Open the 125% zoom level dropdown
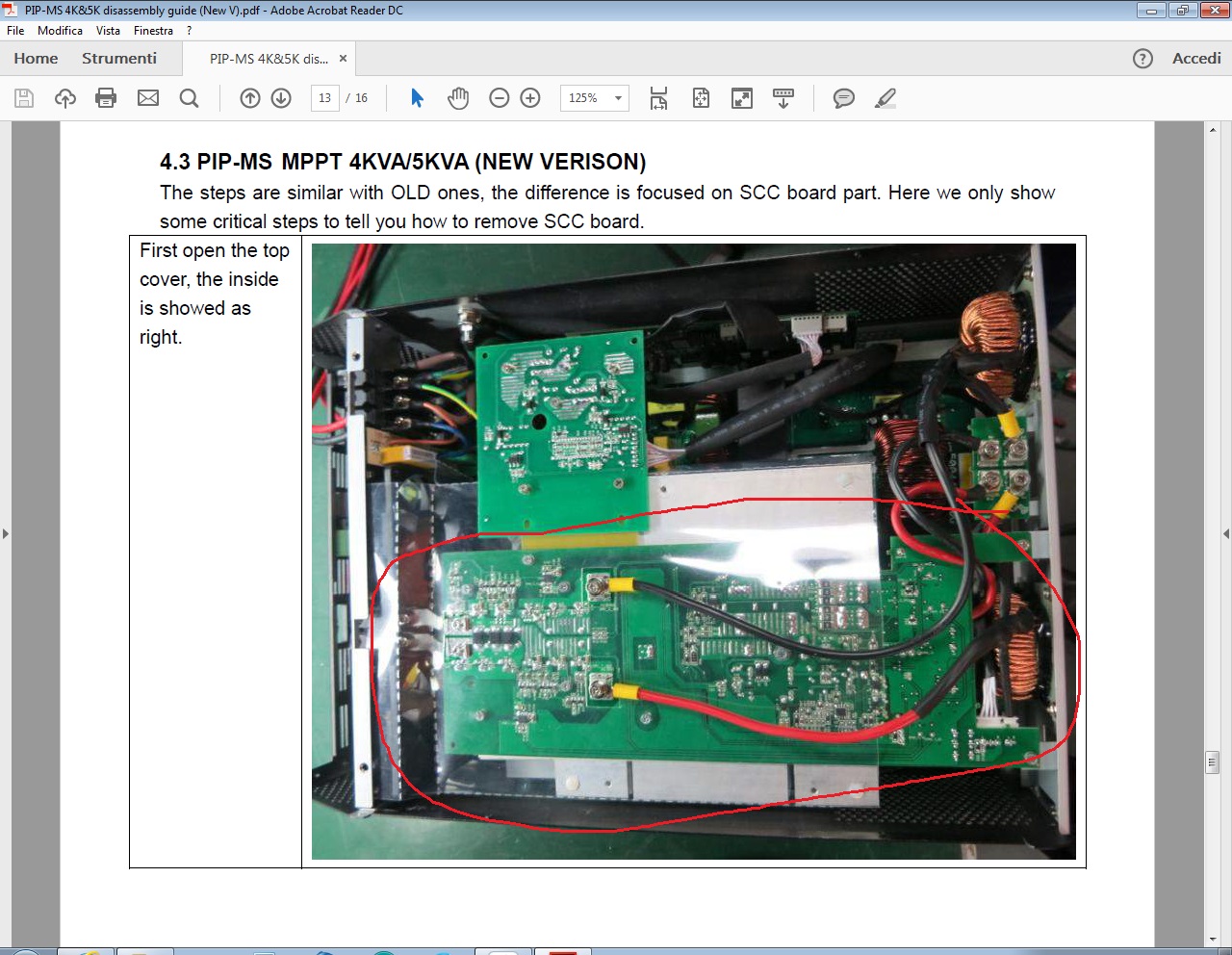Viewport: 1232px width, 955px height. [618, 98]
